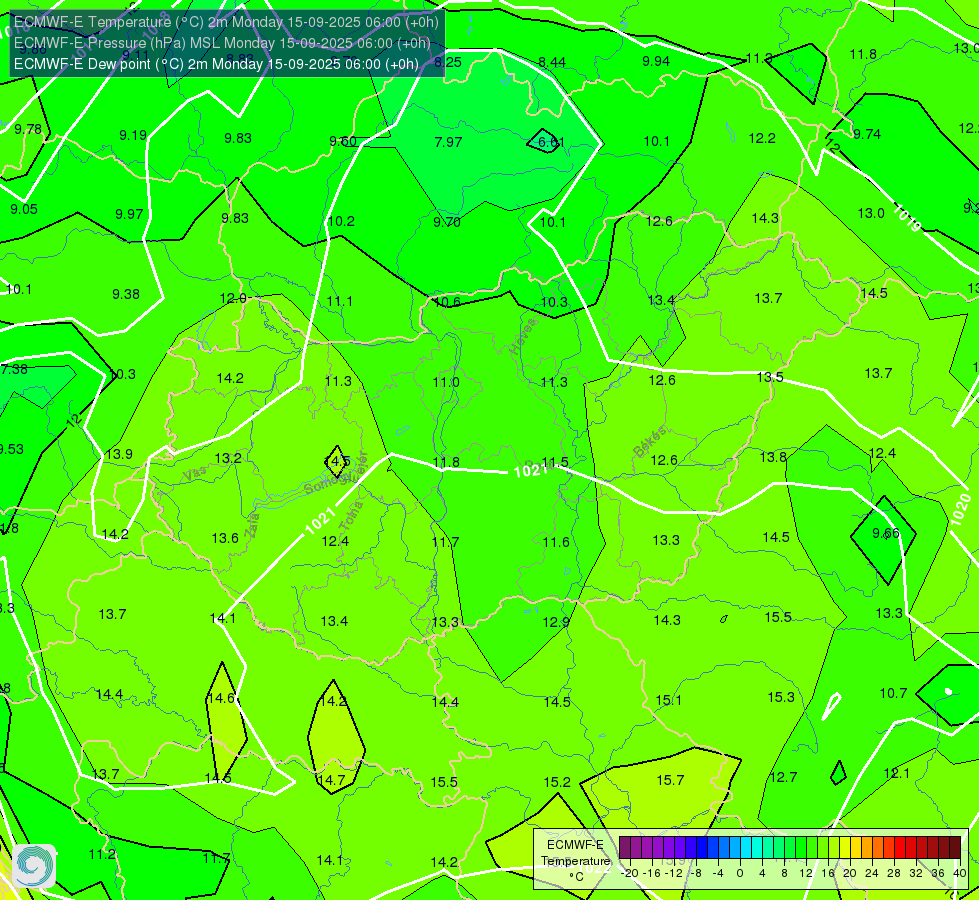Click the 13.5 temperature value
Viewport: 979px width, 900px height.
click(x=770, y=377)
